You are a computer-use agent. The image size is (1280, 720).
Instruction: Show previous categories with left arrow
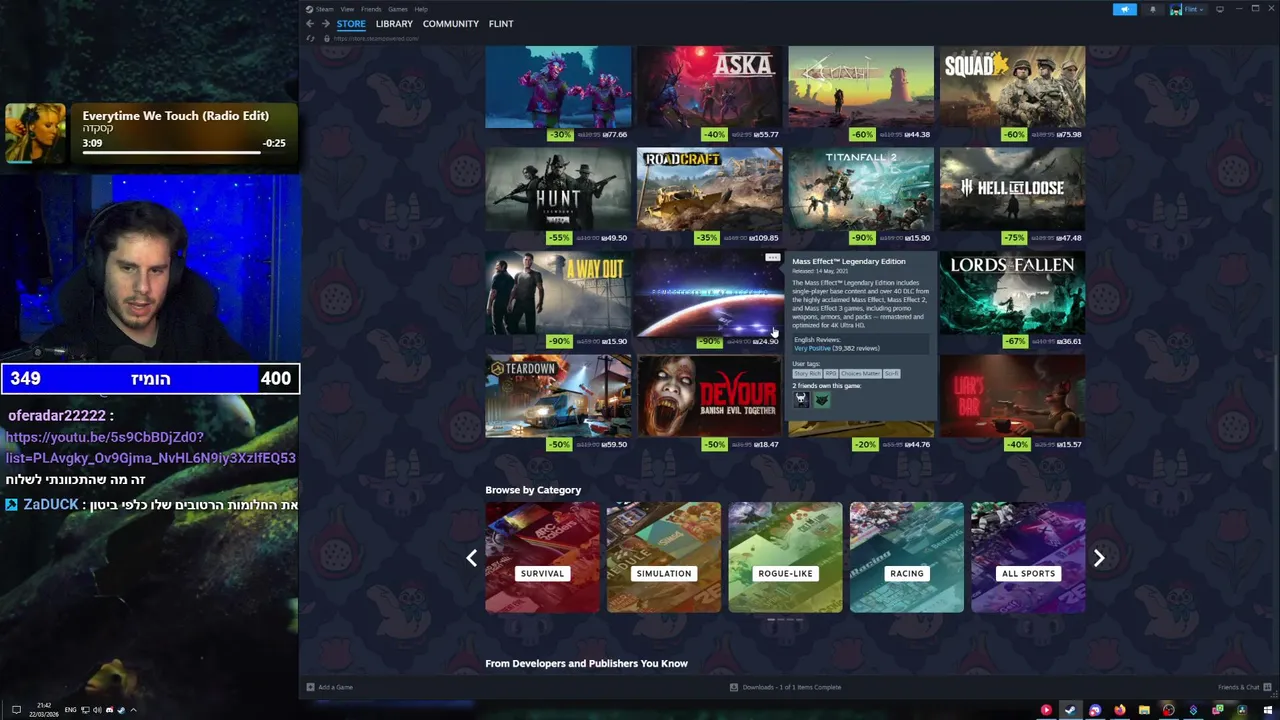pyautogui.click(x=472, y=558)
